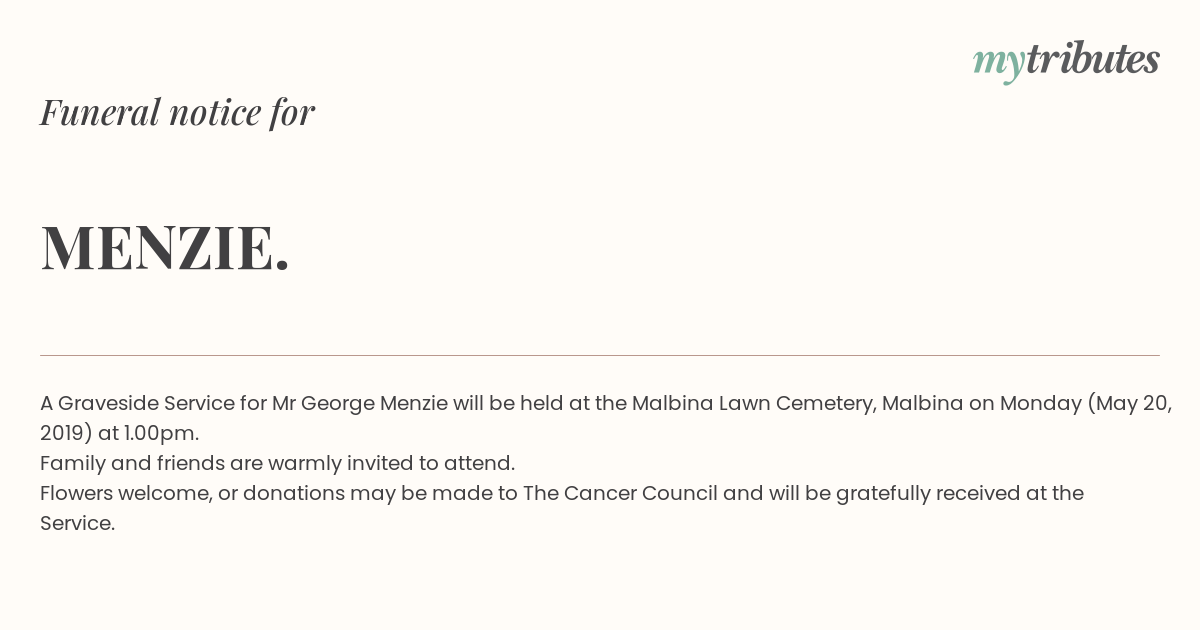This screenshot has width=1200, height=630.
Task: Click the green "my" part of logo
Action: (x=999, y=64)
